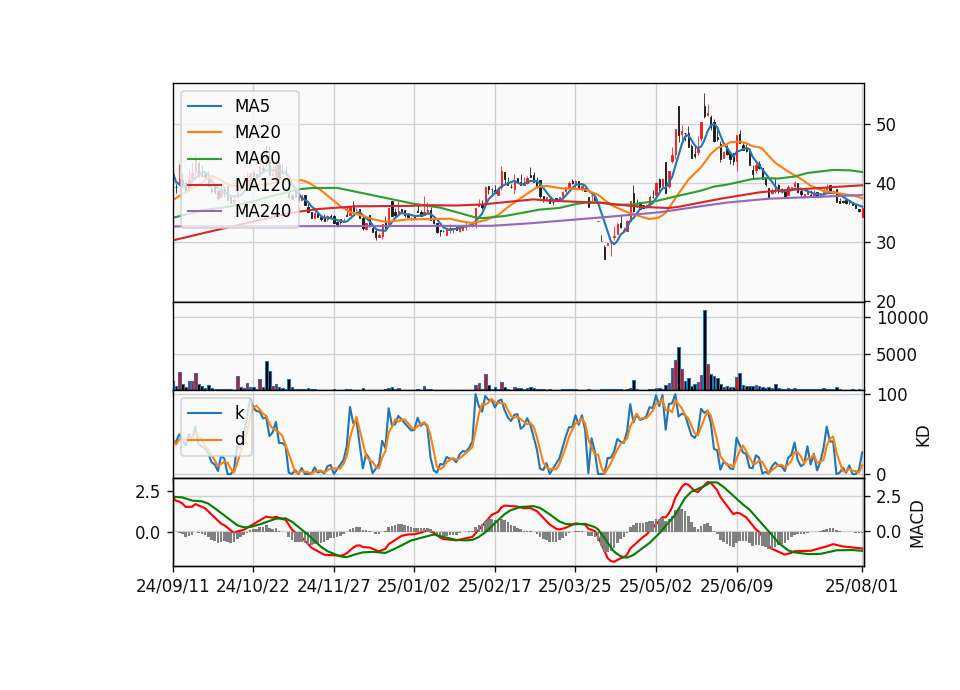This screenshot has height=690, width=960.
Task: Click the MA5 legend label
Action: coord(252,106)
